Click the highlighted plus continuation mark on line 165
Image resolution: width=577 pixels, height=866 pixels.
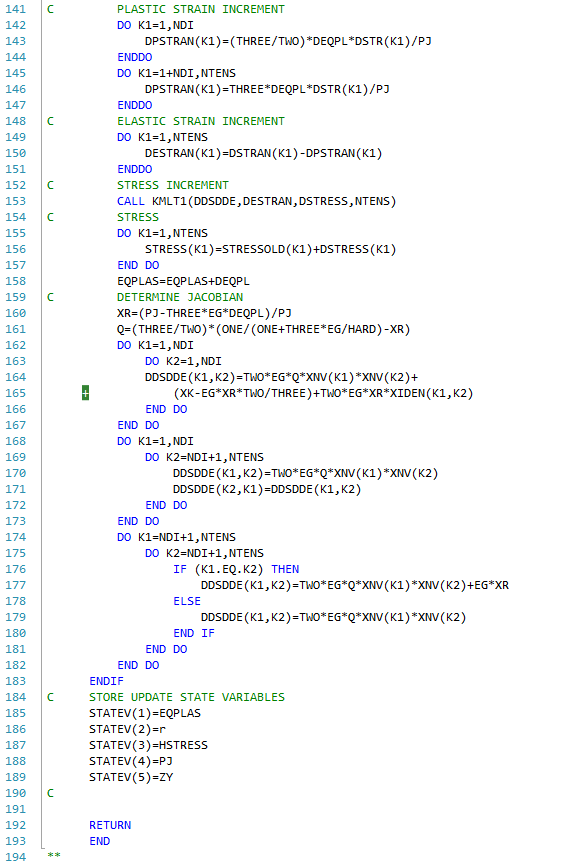(86, 393)
